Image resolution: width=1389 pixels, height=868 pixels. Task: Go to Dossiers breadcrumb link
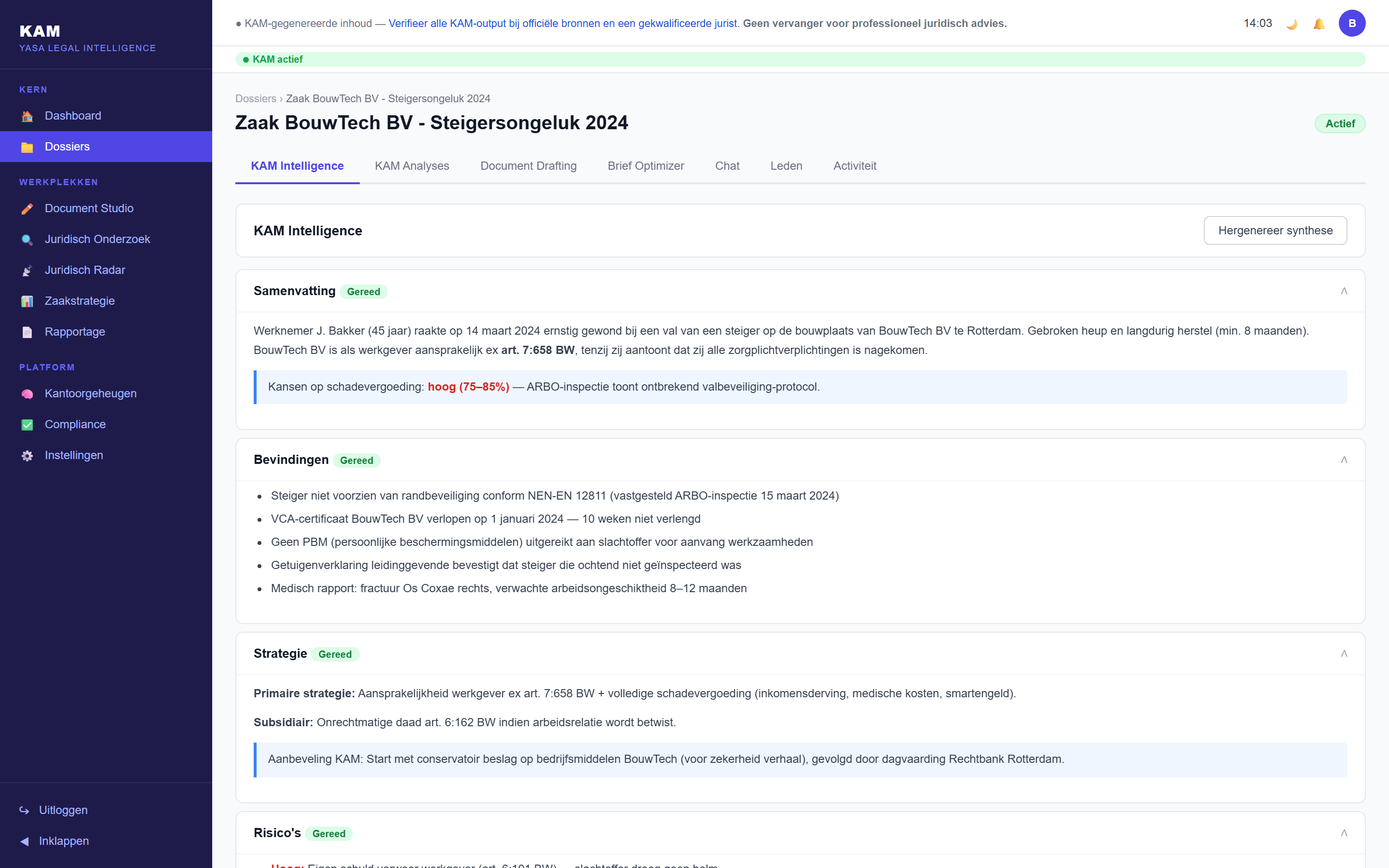coord(256,99)
